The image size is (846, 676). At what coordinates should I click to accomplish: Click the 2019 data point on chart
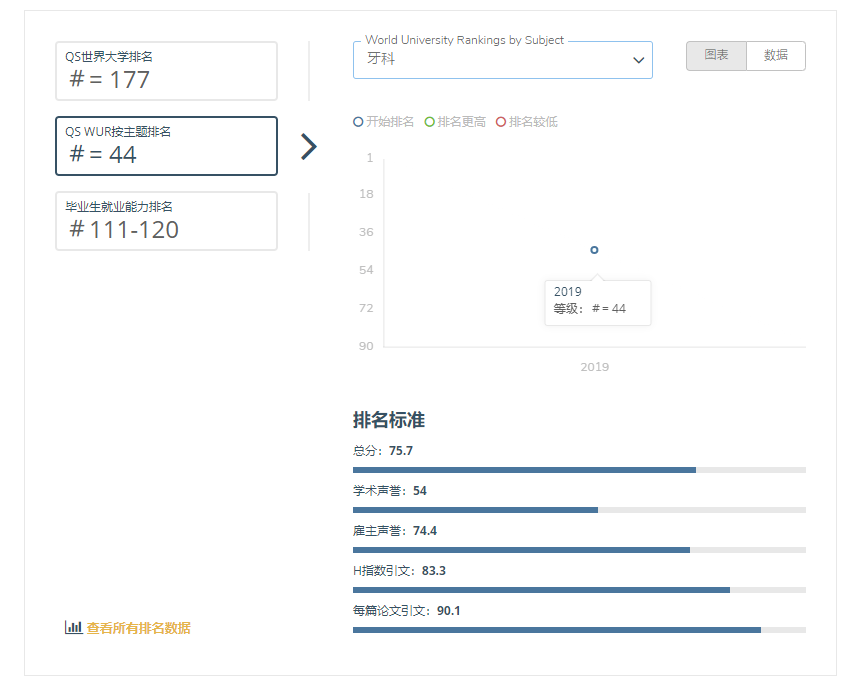(x=594, y=250)
